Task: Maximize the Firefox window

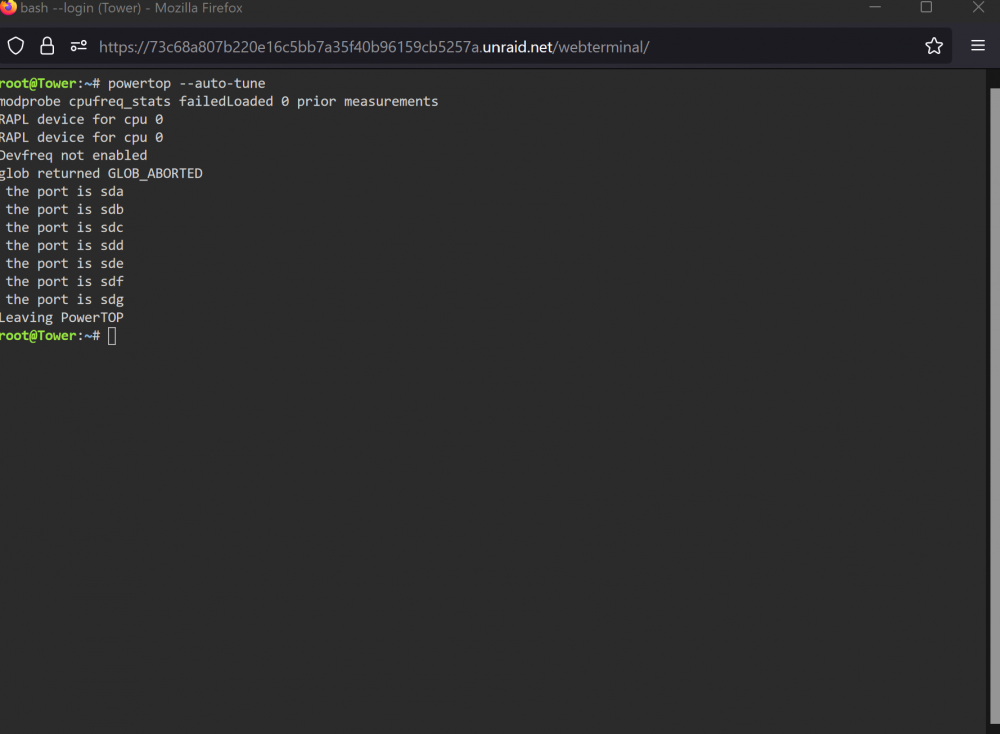Action: tap(926, 7)
